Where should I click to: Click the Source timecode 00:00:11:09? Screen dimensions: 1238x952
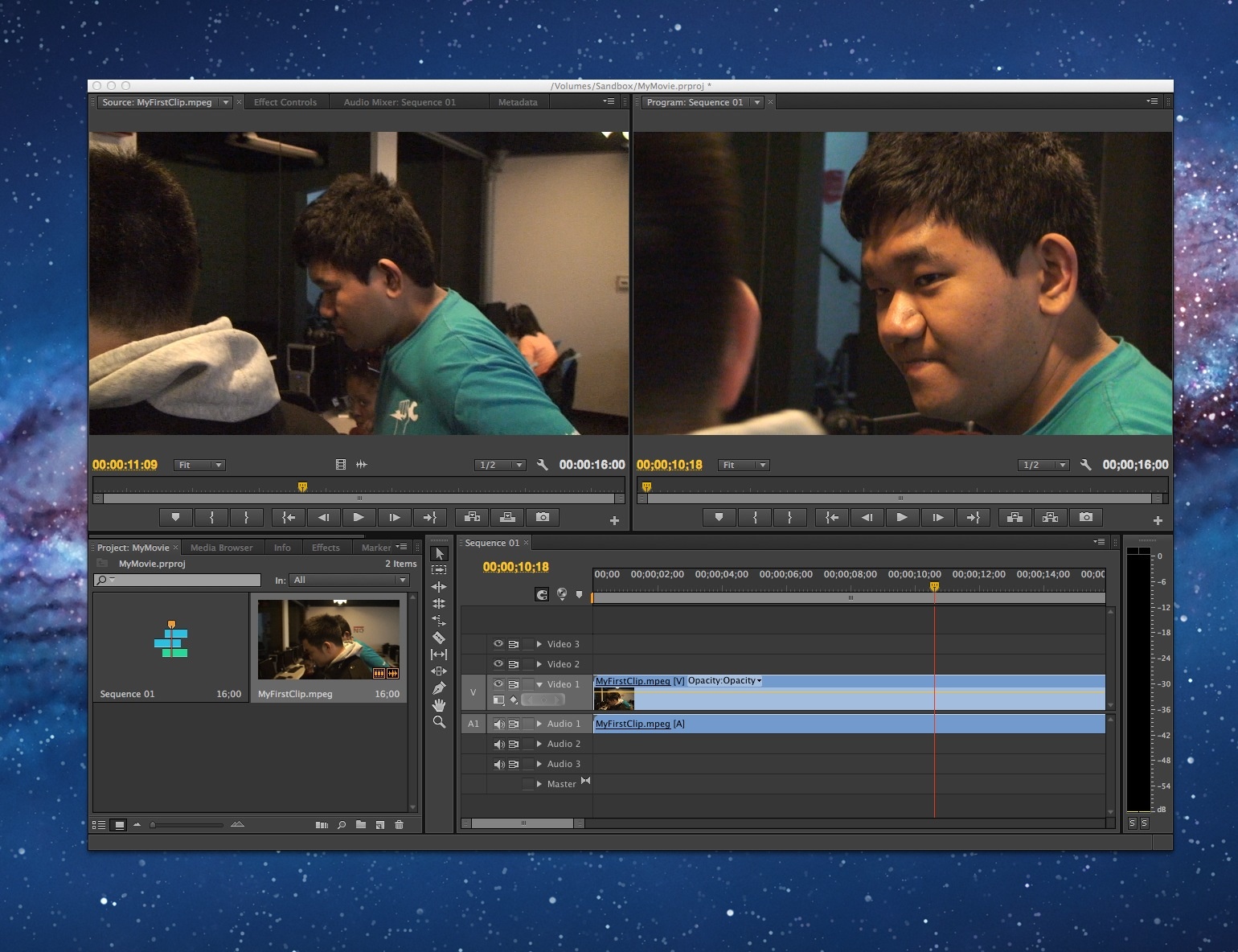point(125,465)
